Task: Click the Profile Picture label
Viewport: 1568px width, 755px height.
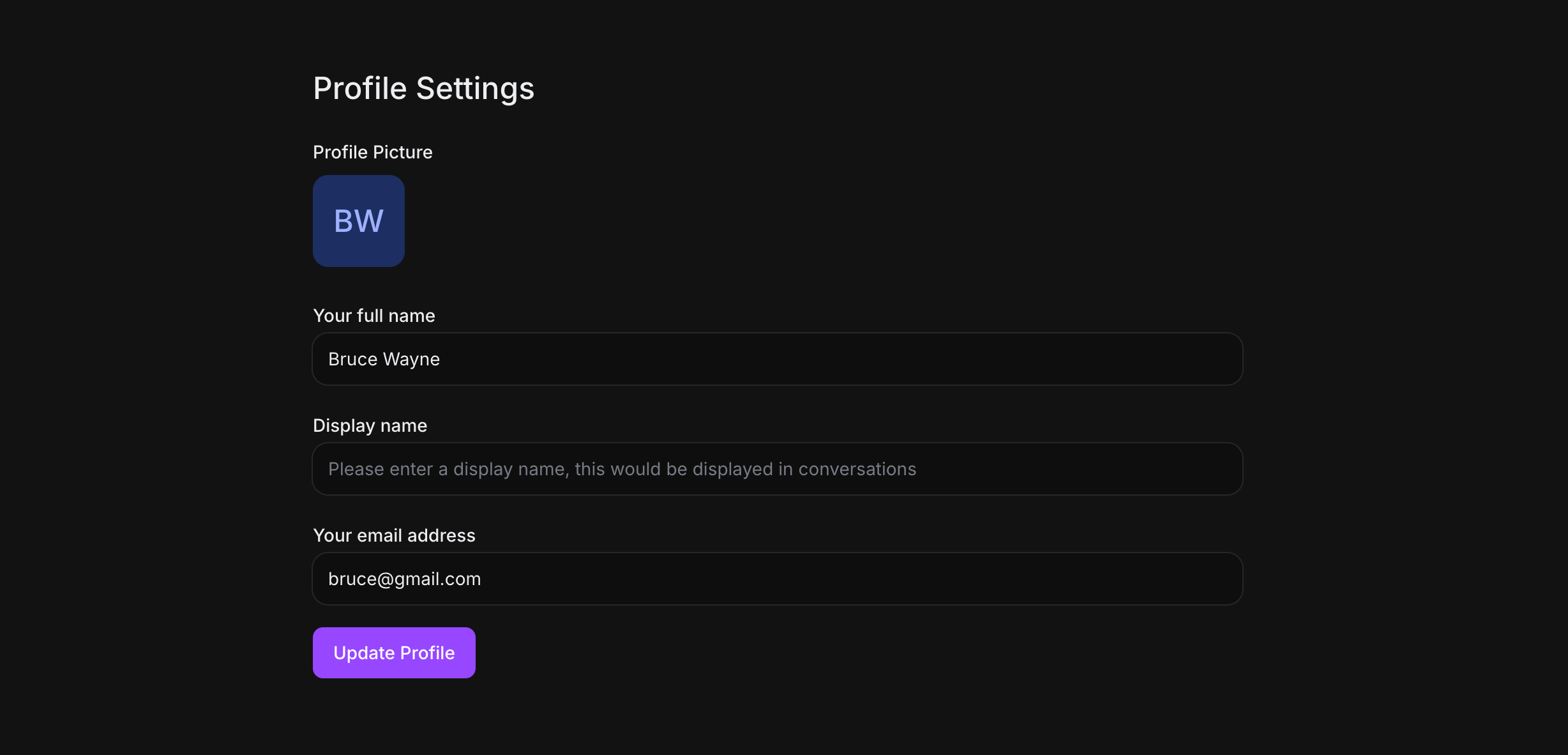Action: click(372, 152)
